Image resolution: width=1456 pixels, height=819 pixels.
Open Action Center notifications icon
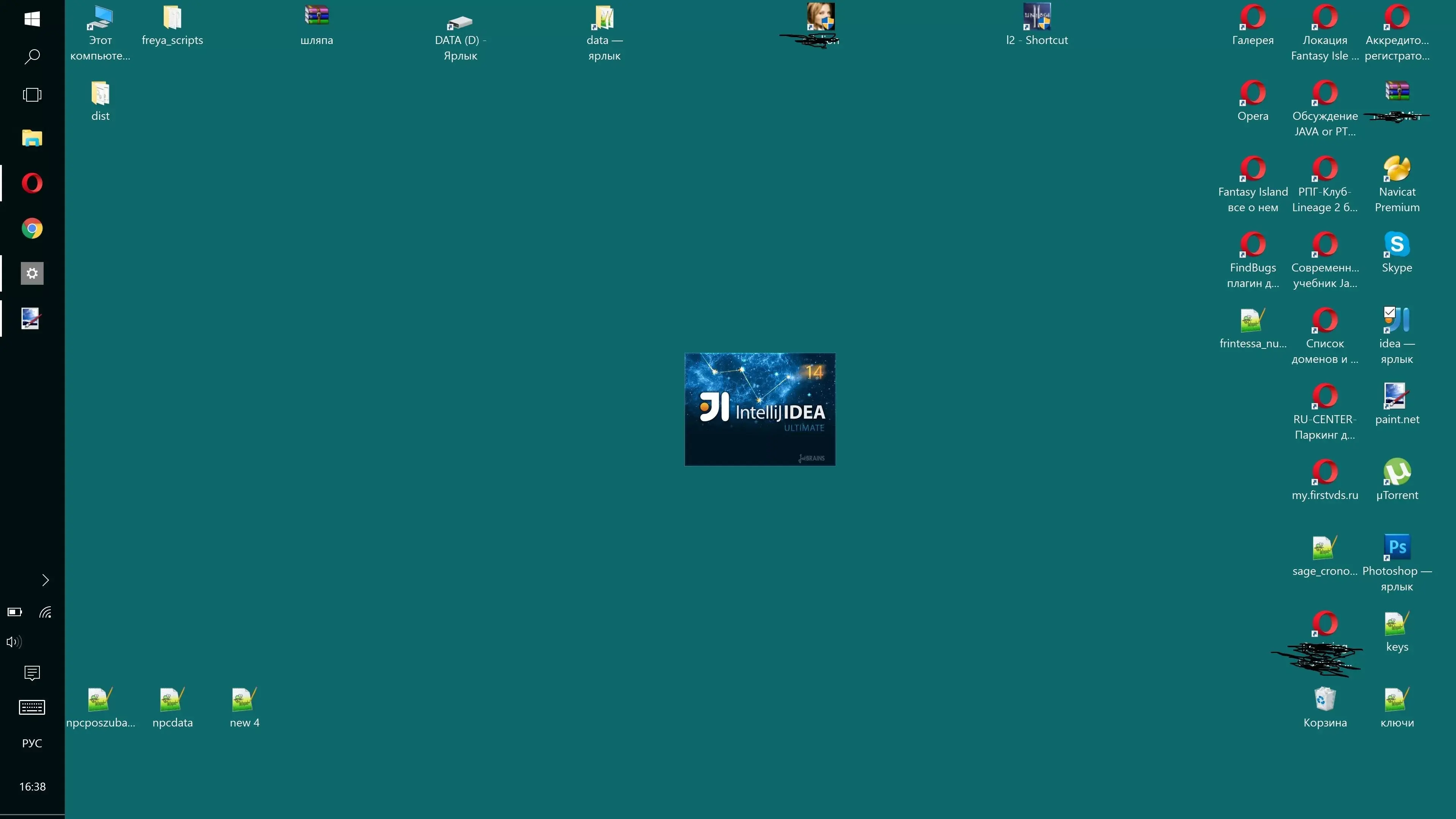point(32,673)
